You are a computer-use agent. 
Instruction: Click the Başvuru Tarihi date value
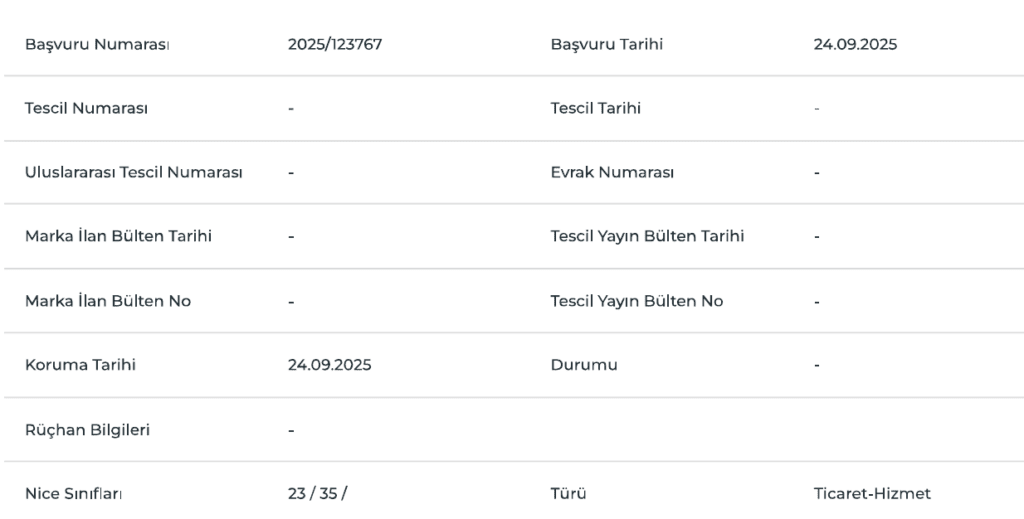tap(855, 45)
